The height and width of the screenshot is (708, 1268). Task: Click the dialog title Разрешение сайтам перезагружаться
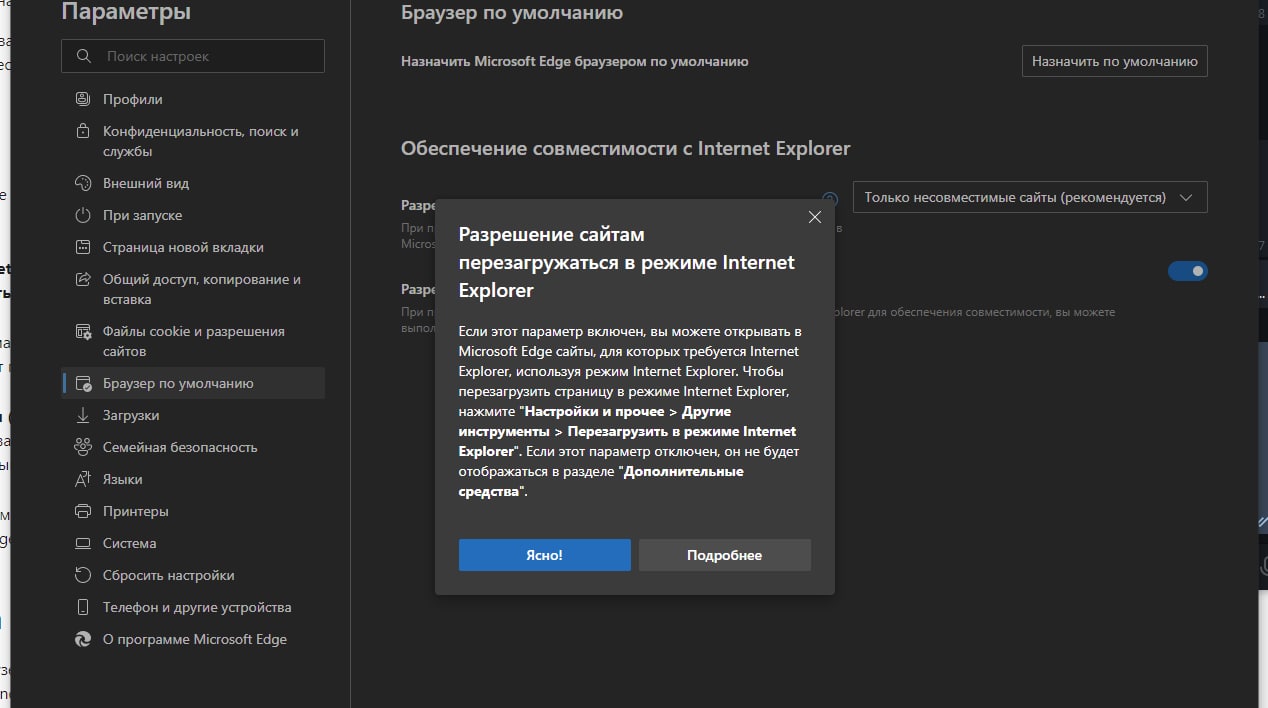click(627, 262)
